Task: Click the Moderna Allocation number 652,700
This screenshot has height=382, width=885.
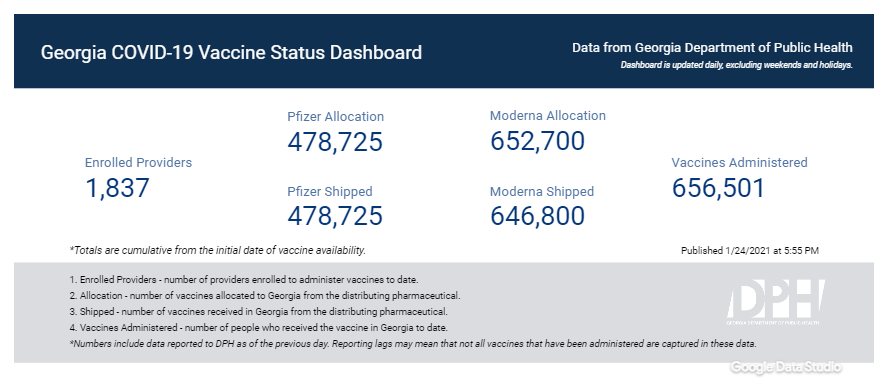Action: (537, 140)
